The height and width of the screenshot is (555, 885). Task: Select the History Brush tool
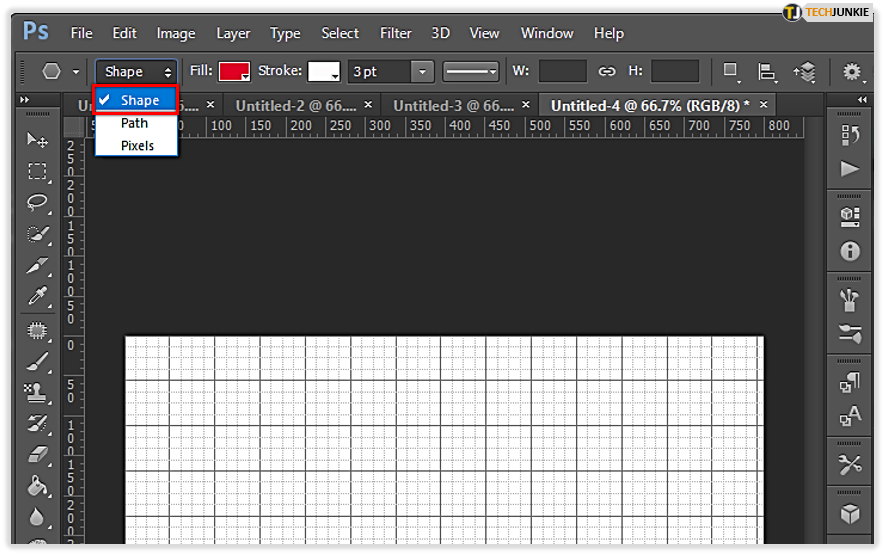37,424
